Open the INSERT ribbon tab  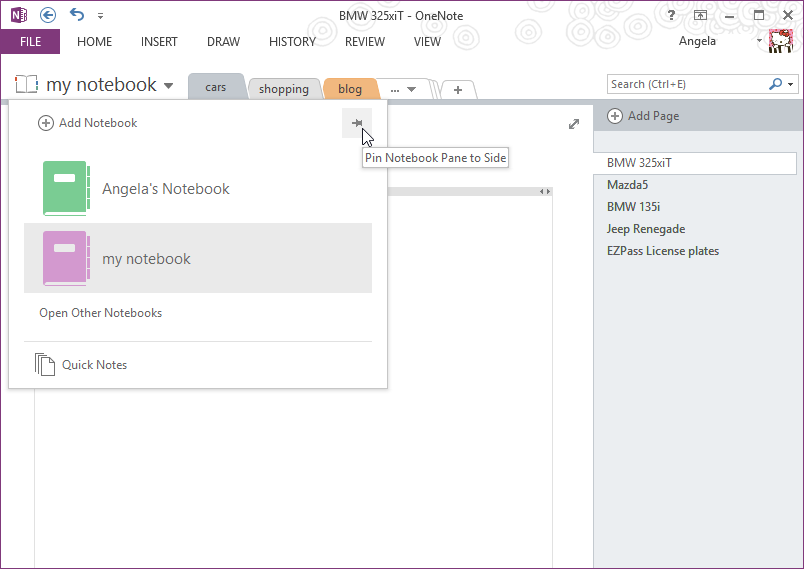159,42
